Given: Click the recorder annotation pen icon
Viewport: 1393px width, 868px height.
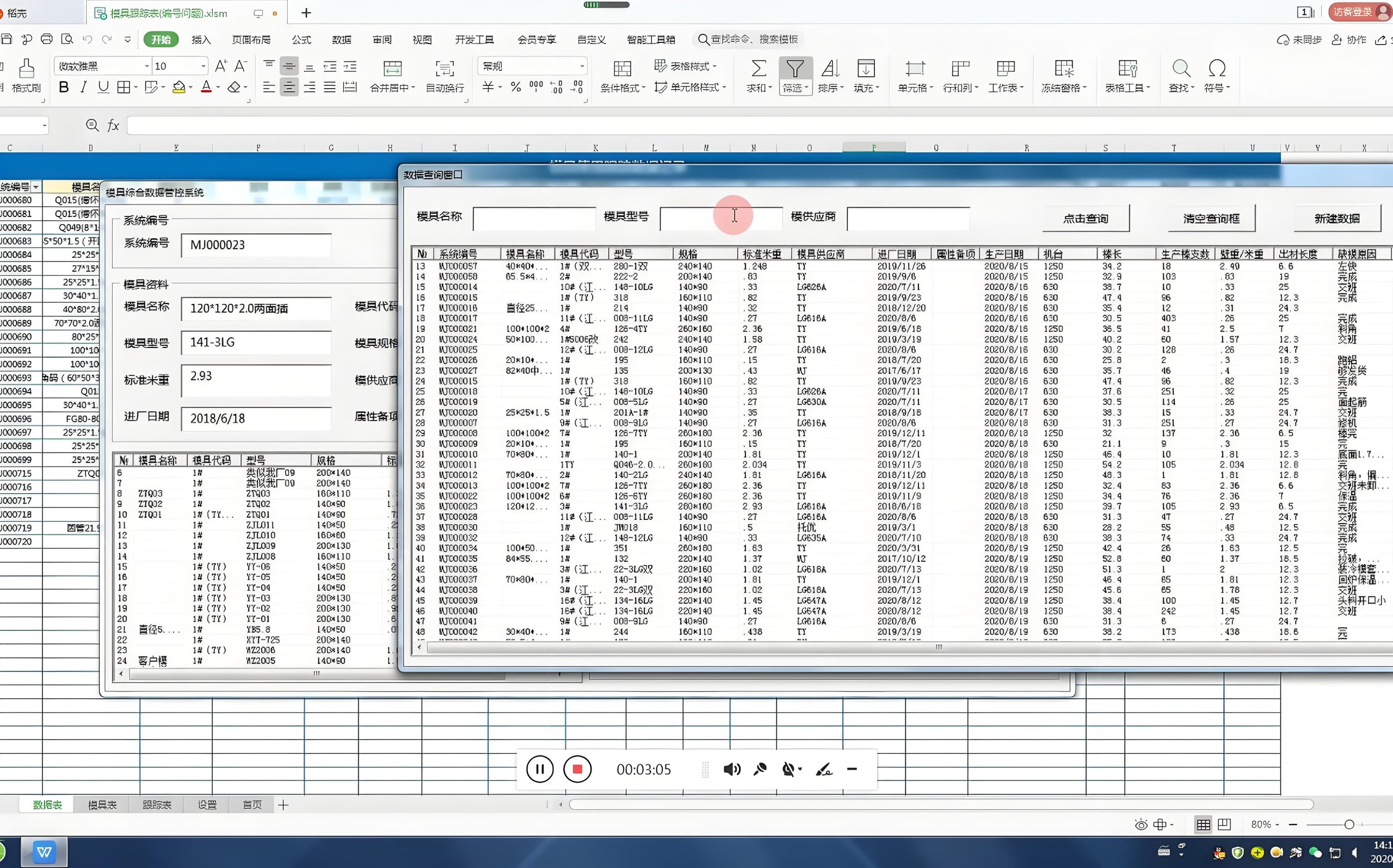Looking at the screenshot, I should click(824, 769).
